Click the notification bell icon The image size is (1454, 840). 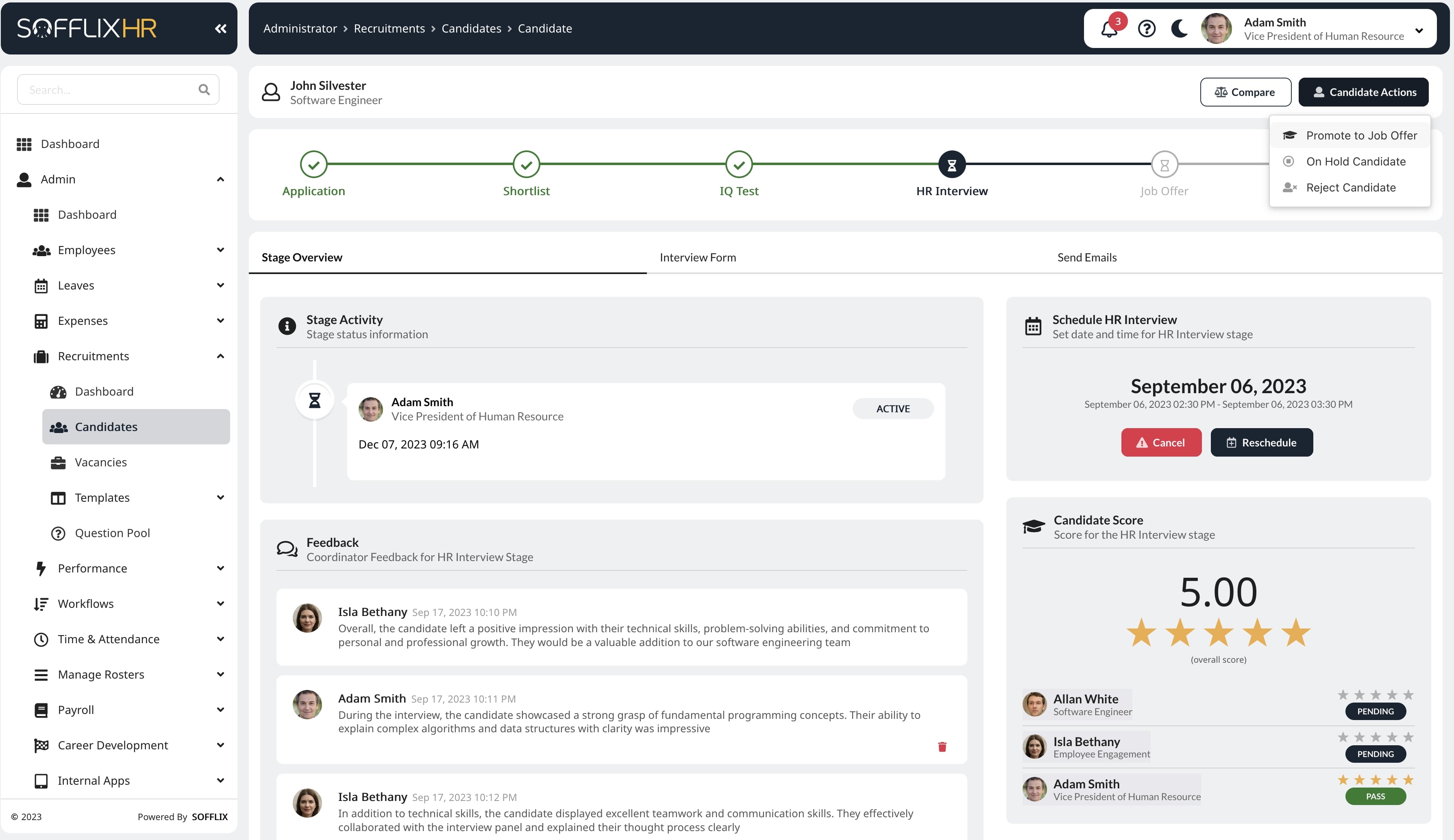(1108, 28)
